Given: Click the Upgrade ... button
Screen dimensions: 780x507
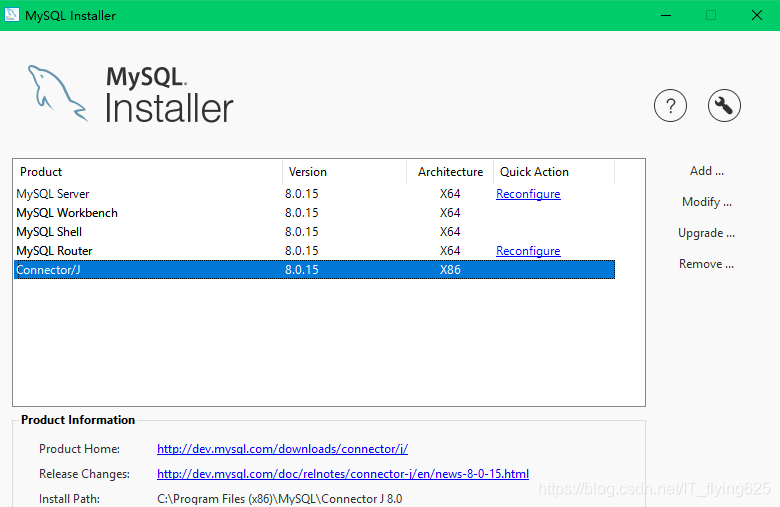Looking at the screenshot, I should [706, 233].
